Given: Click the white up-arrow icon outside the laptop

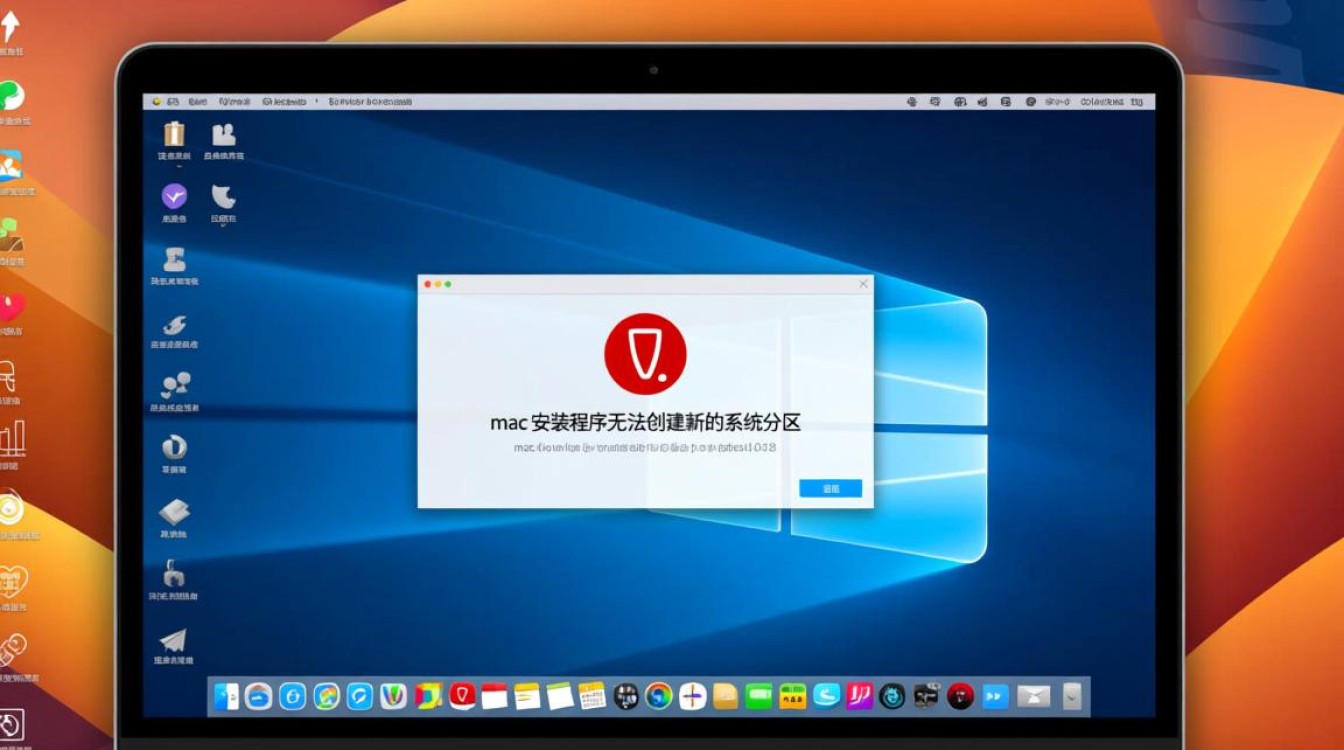Looking at the screenshot, I should coord(10,26).
